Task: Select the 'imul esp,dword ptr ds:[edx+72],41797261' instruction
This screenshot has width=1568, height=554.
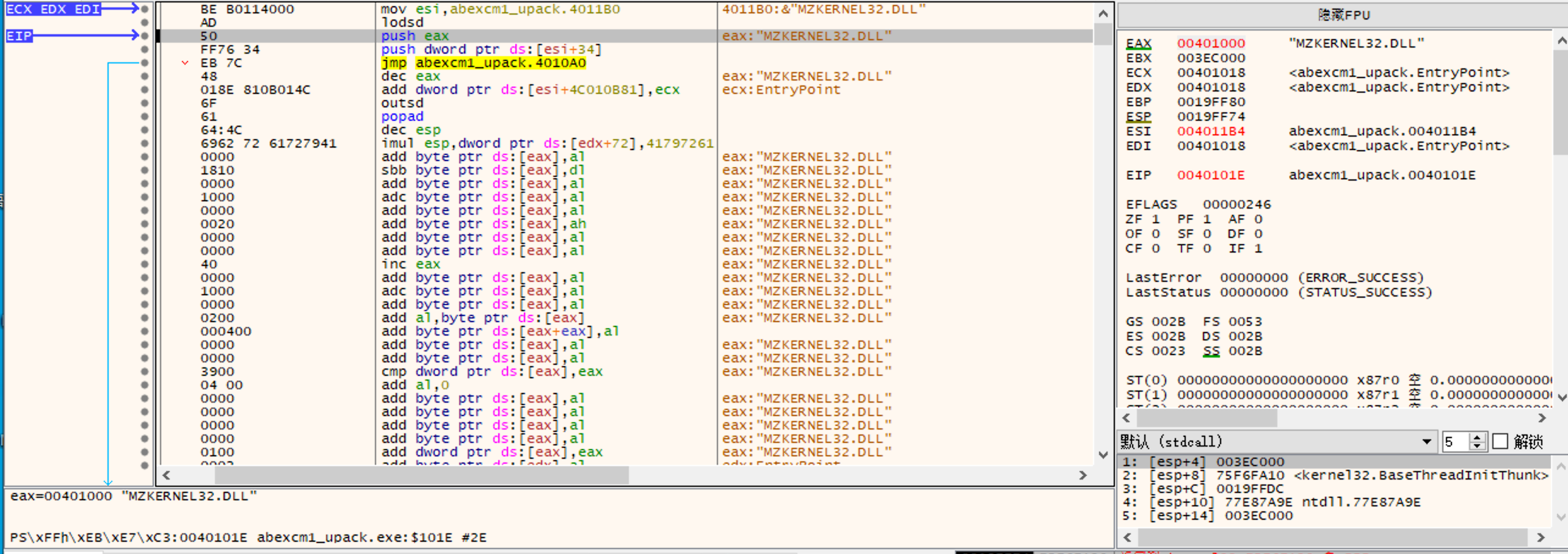Action: (547, 143)
